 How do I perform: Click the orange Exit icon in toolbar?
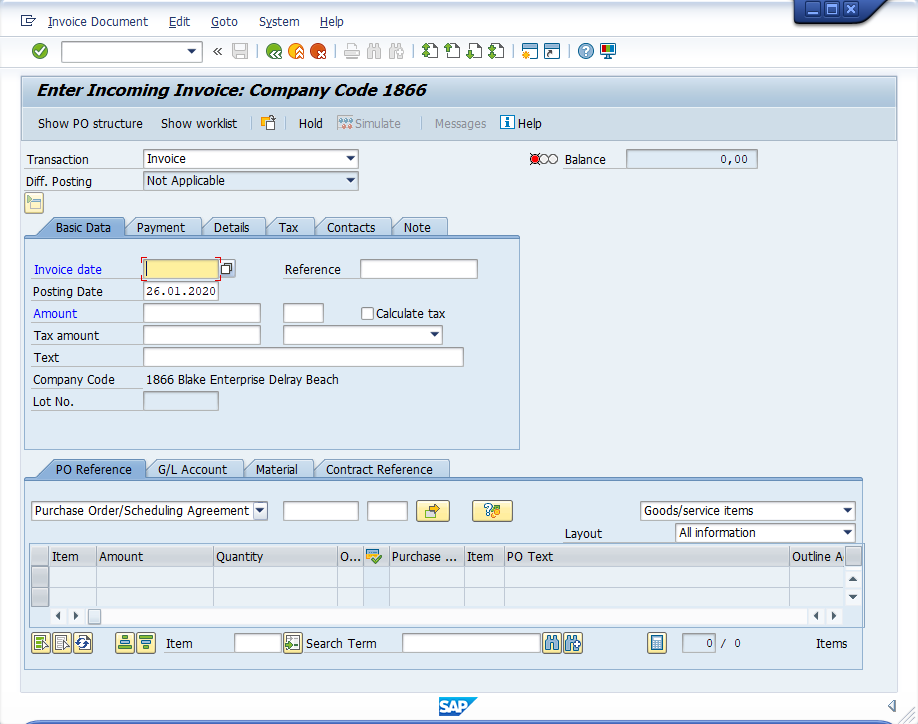click(x=296, y=51)
